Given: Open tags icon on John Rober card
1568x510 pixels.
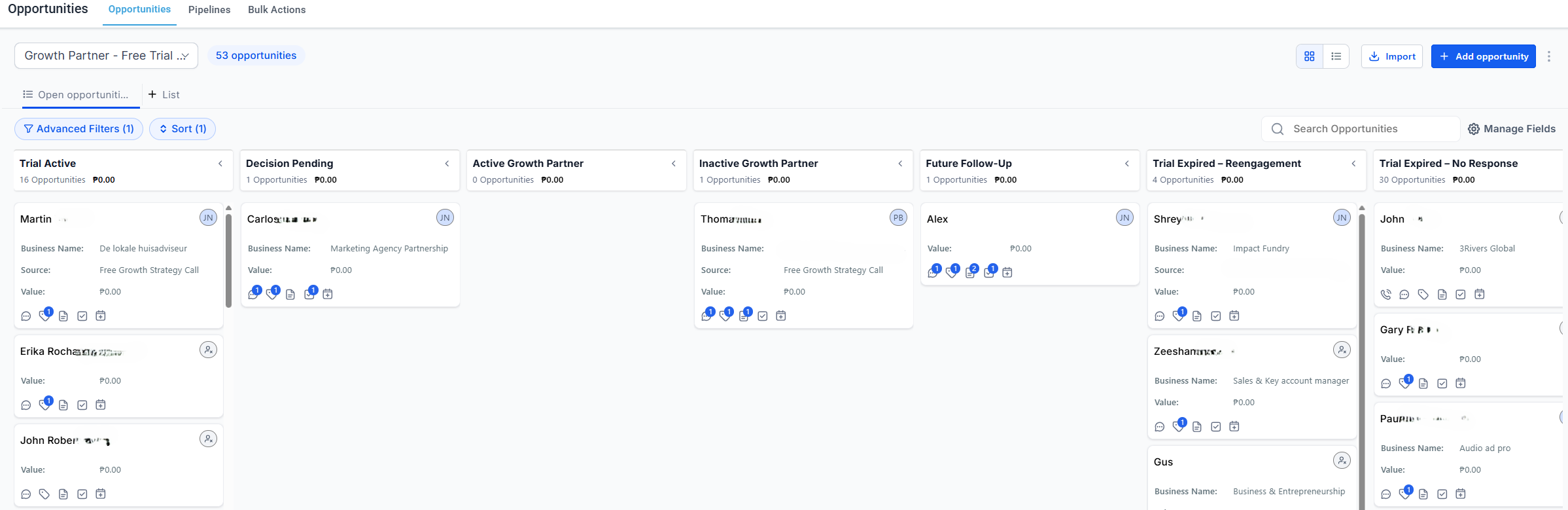Looking at the screenshot, I should pyautogui.click(x=44, y=494).
